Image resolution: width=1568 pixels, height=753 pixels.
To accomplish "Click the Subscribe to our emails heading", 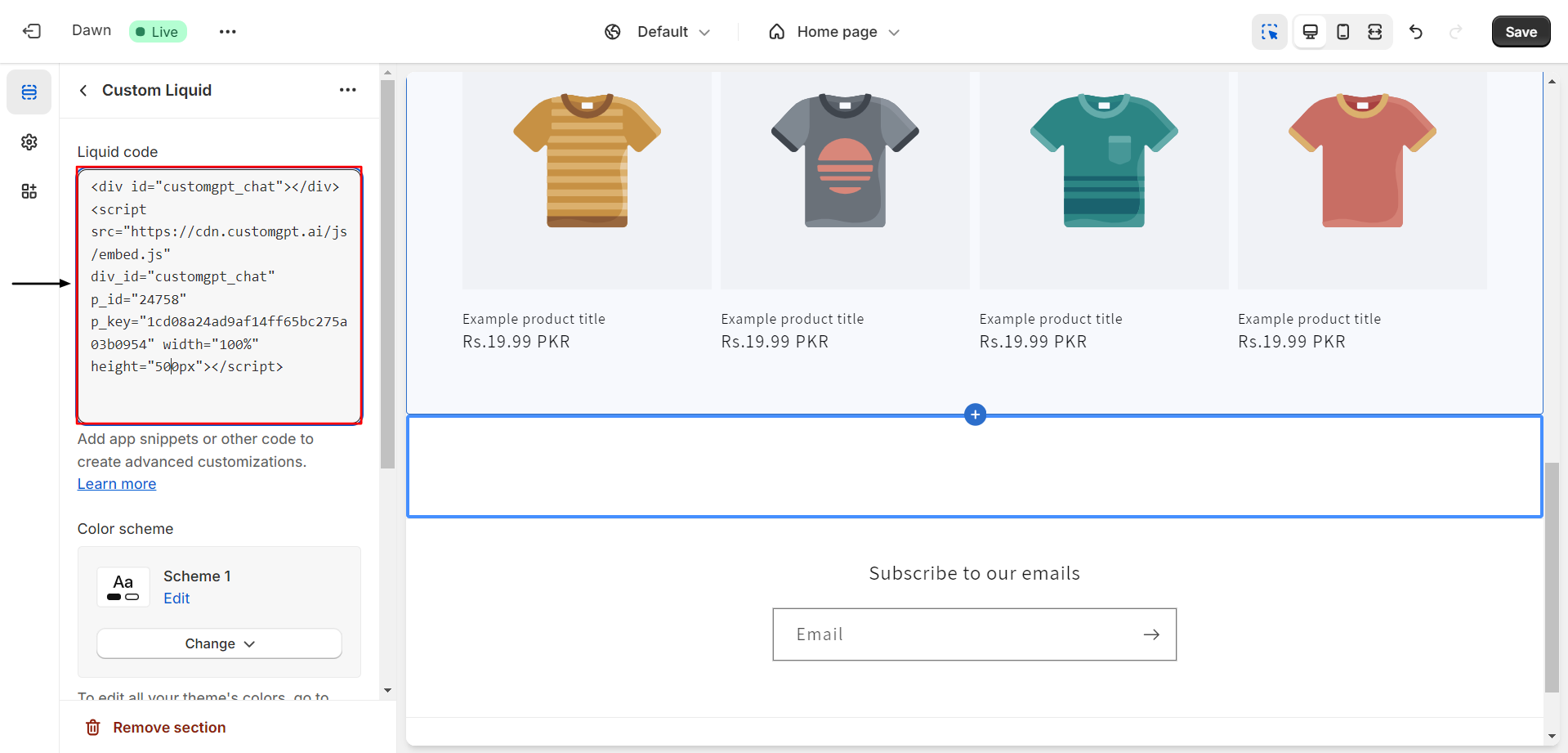I will click(x=974, y=573).
